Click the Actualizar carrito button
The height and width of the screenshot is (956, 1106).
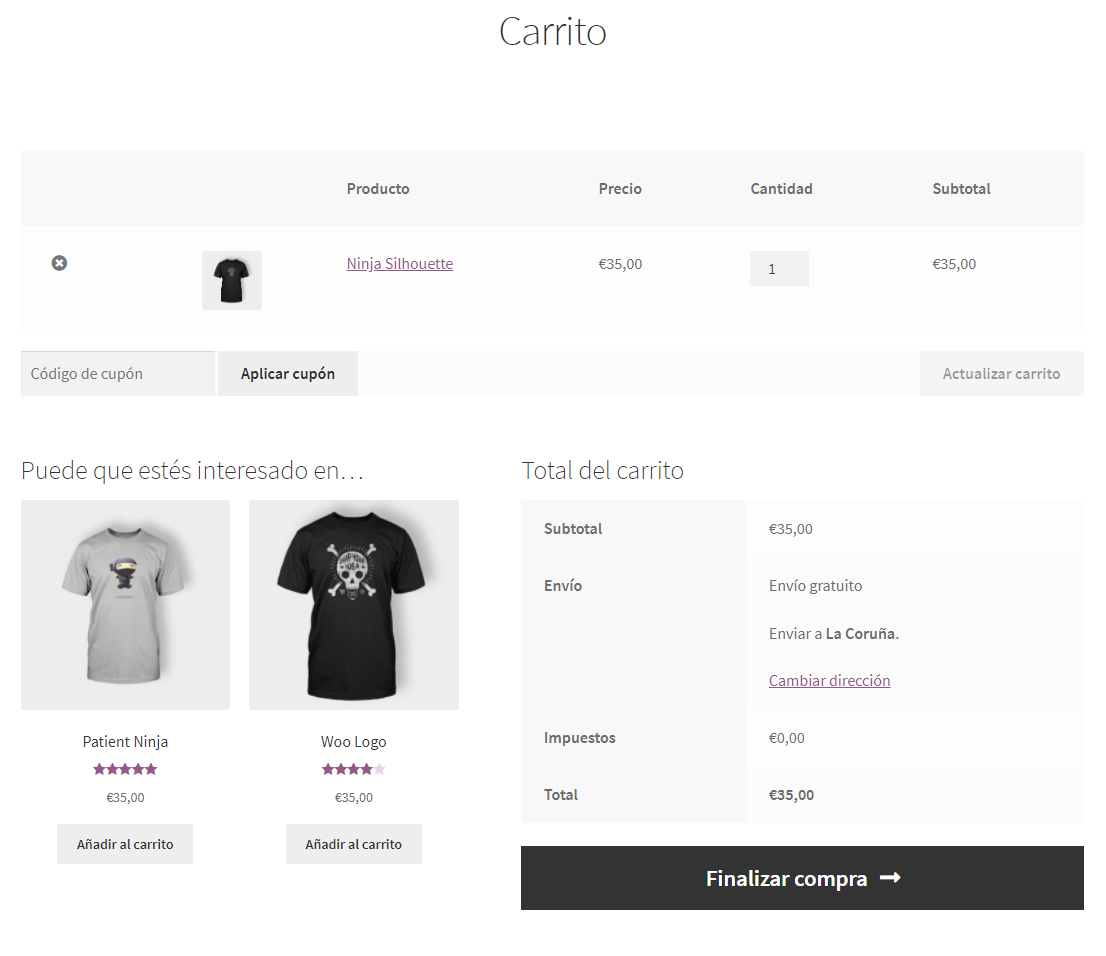tap(1001, 374)
